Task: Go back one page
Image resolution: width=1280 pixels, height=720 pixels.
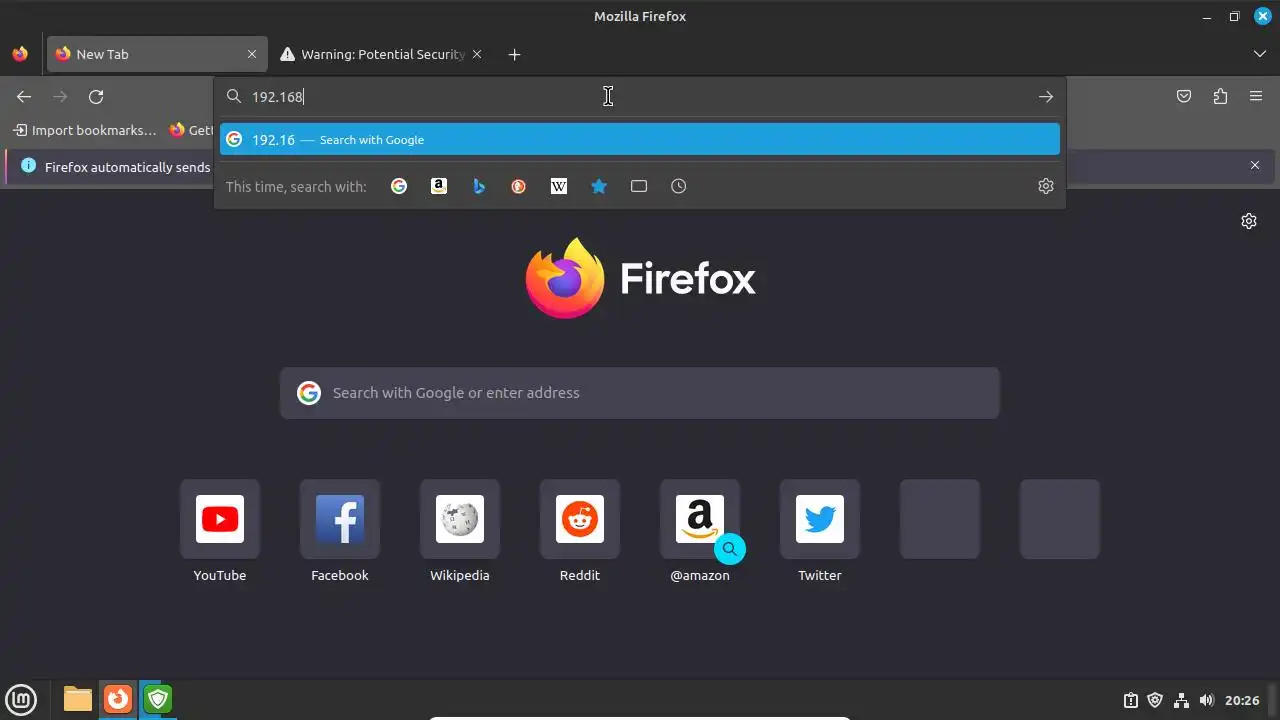Action: (24, 97)
